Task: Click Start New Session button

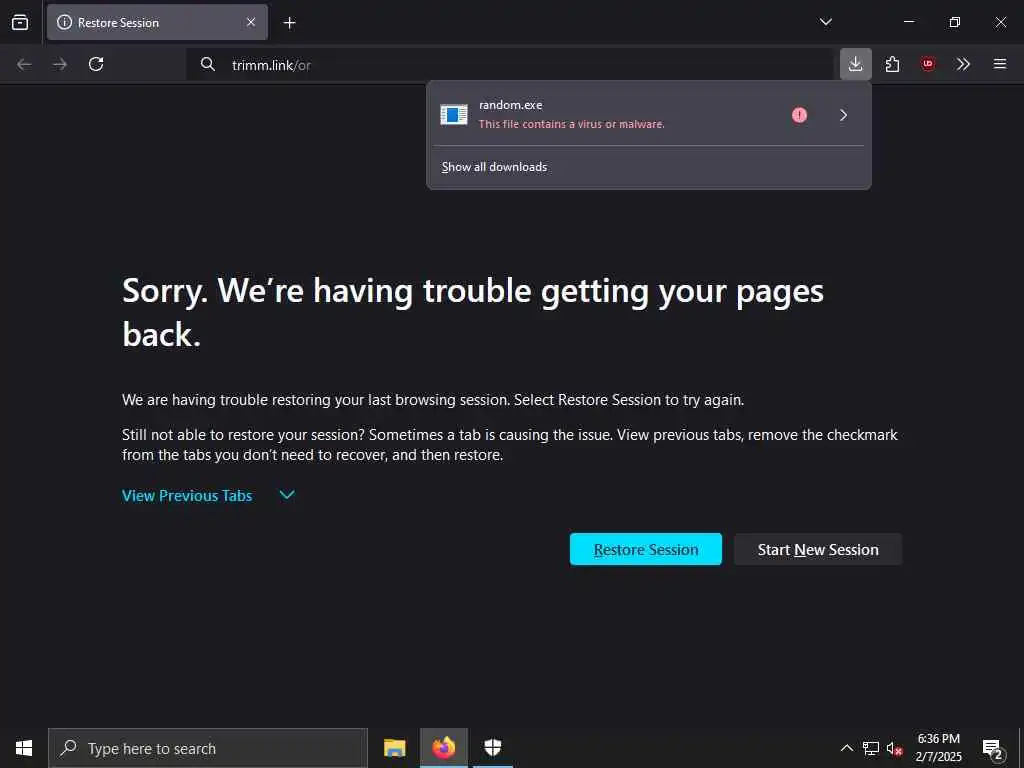Action: coord(818,549)
